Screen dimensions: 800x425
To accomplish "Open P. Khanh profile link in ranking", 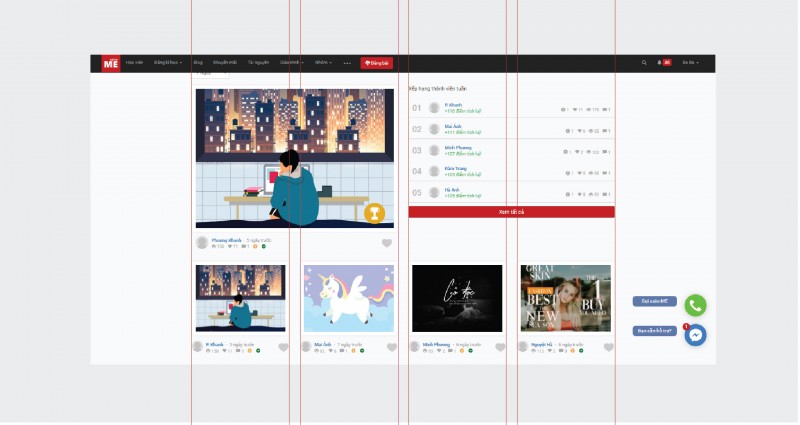I will click(453, 105).
